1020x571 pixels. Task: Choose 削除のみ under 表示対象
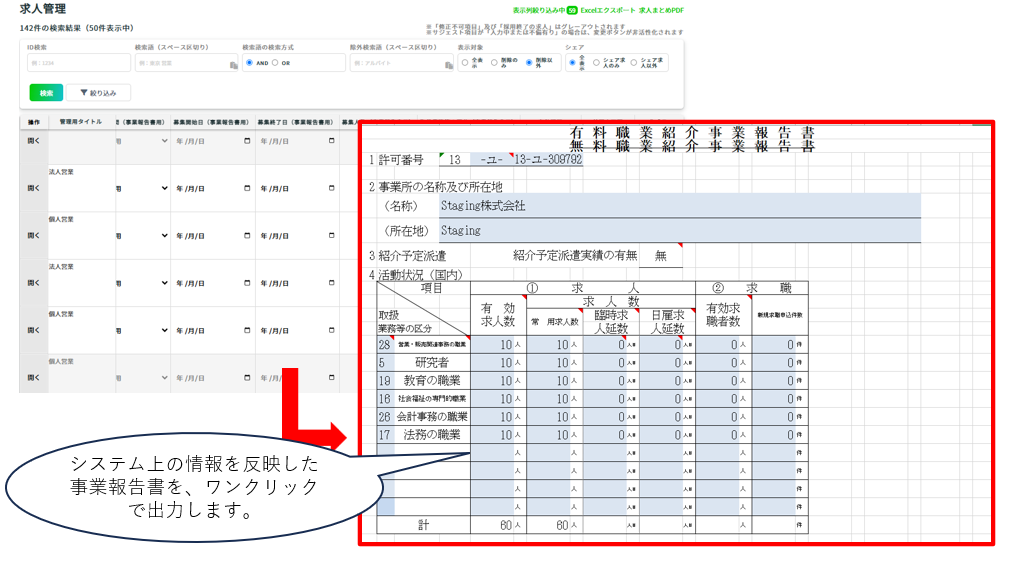click(x=494, y=62)
